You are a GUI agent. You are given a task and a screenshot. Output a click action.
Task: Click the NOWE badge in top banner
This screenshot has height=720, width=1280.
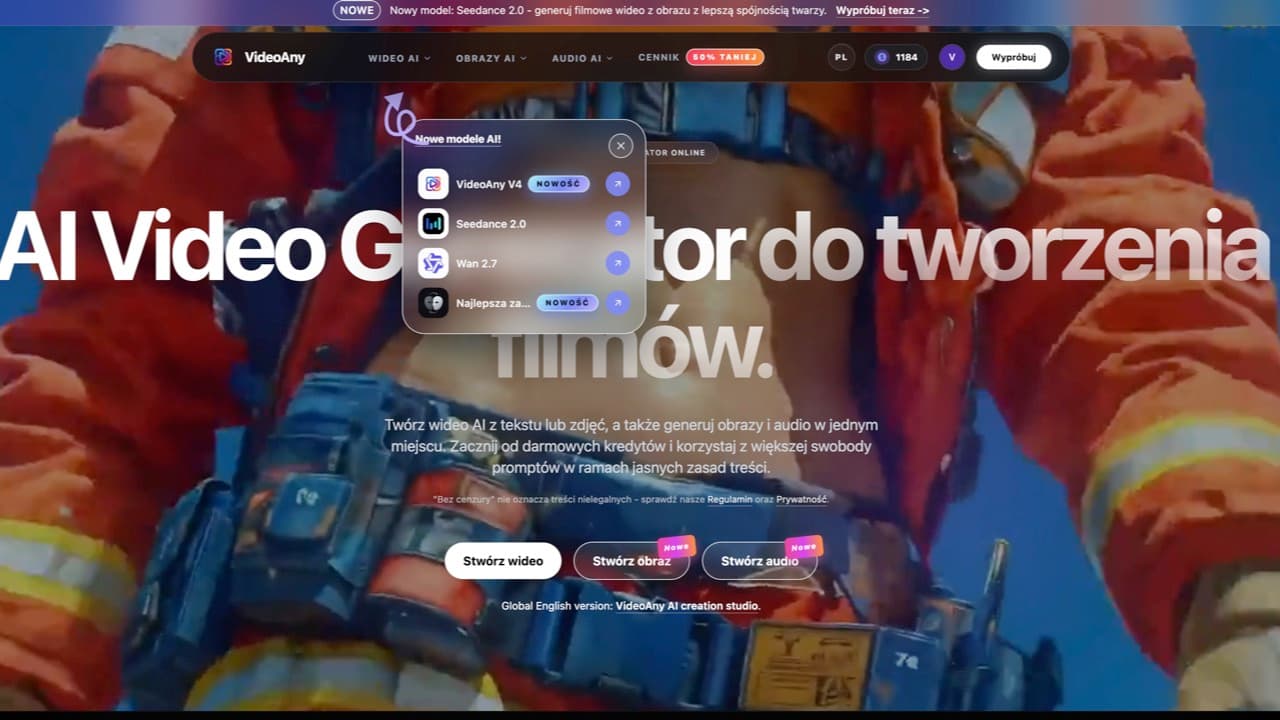(x=356, y=10)
